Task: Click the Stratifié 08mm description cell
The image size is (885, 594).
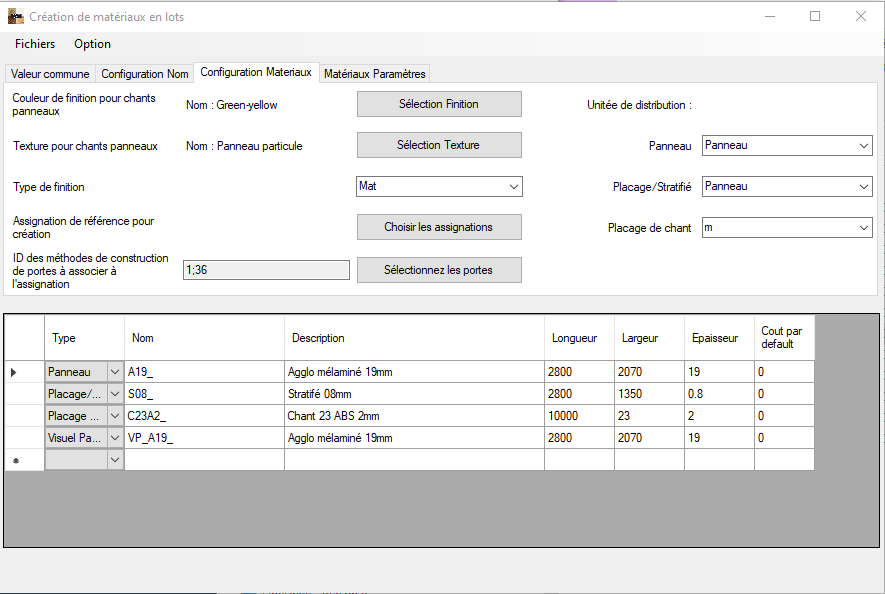Action: click(414, 394)
